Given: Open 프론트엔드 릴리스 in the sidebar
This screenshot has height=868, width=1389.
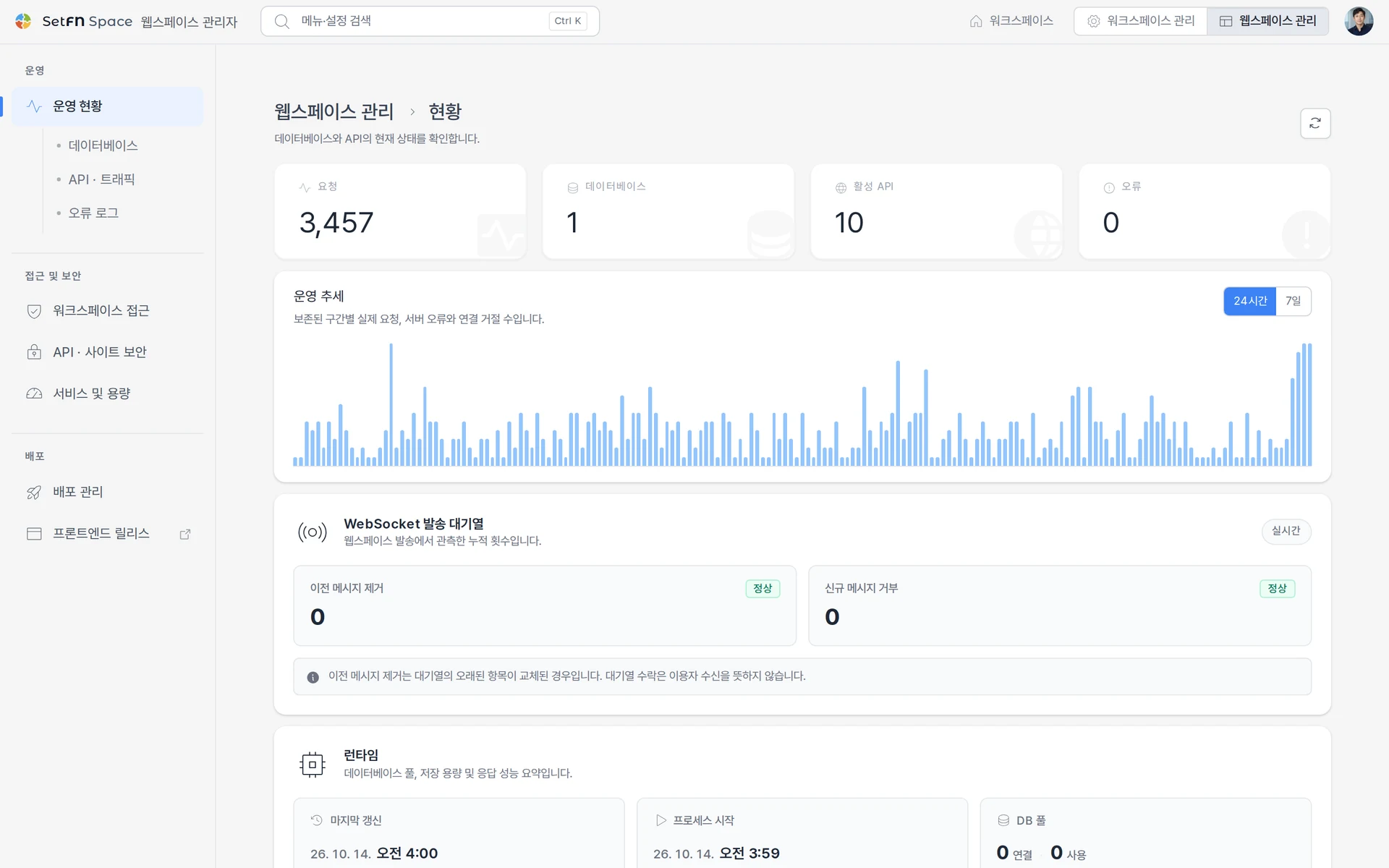Looking at the screenshot, I should coord(107,534).
